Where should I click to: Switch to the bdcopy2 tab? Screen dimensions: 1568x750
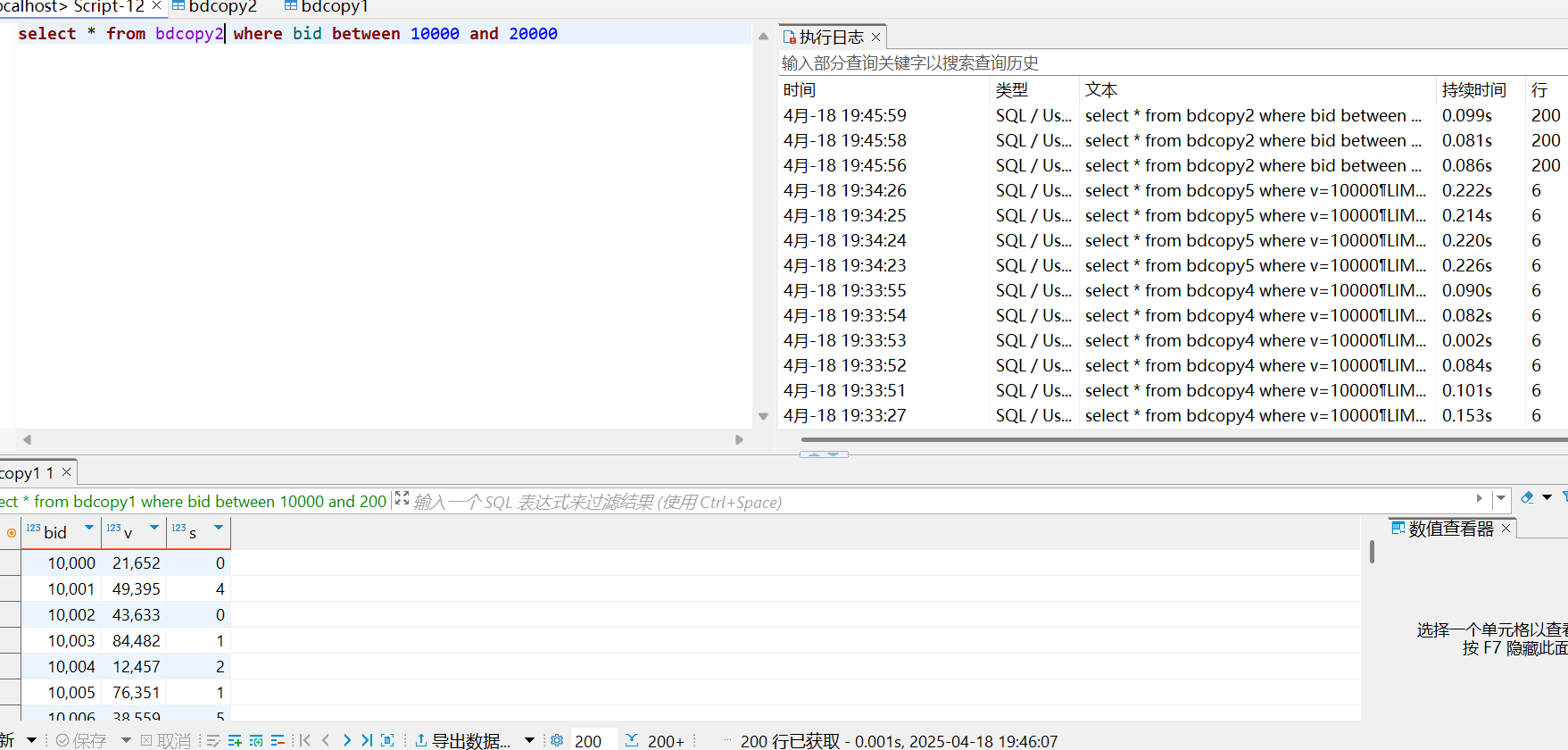tap(214, 7)
